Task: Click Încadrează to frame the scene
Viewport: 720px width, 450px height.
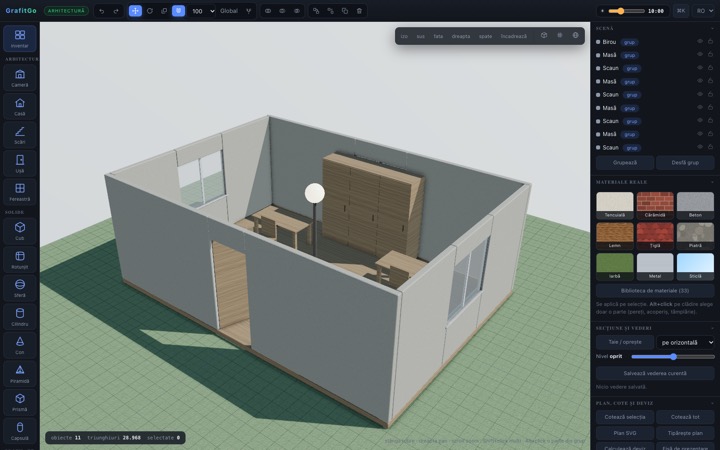Action: [x=514, y=36]
